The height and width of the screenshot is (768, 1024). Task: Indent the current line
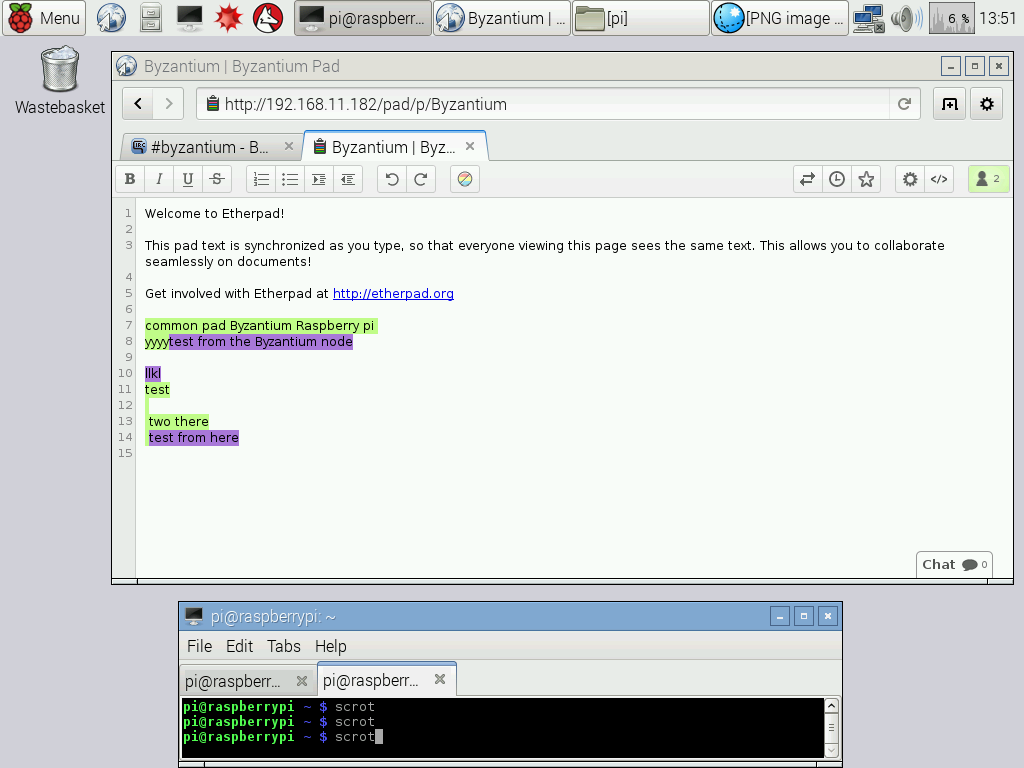pyautogui.click(x=319, y=179)
